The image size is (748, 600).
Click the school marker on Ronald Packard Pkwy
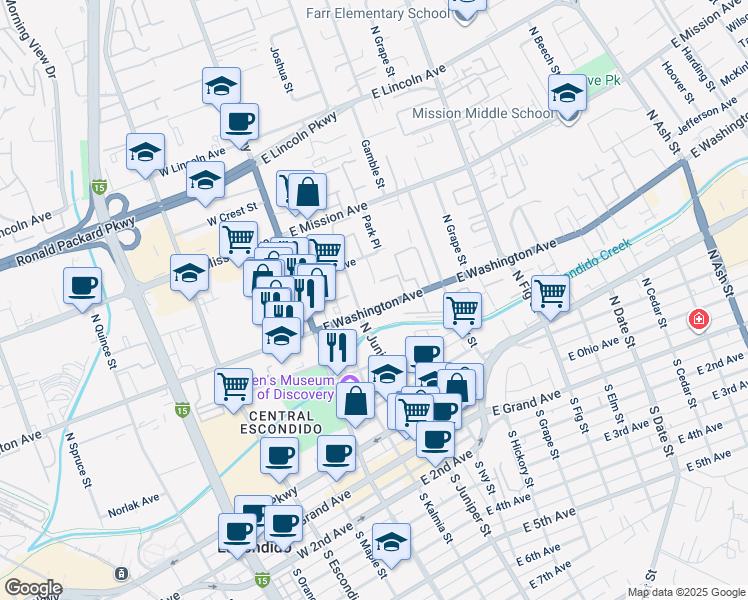coord(206,181)
